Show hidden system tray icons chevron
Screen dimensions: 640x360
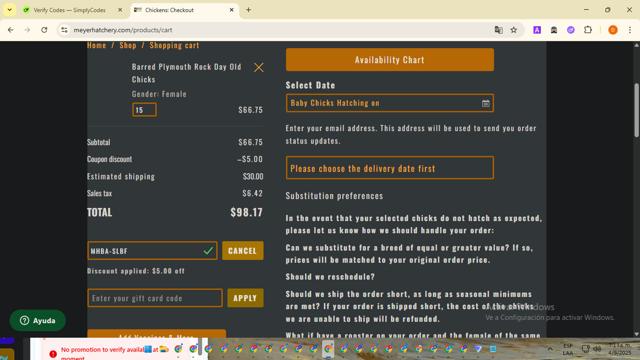(x=550, y=349)
